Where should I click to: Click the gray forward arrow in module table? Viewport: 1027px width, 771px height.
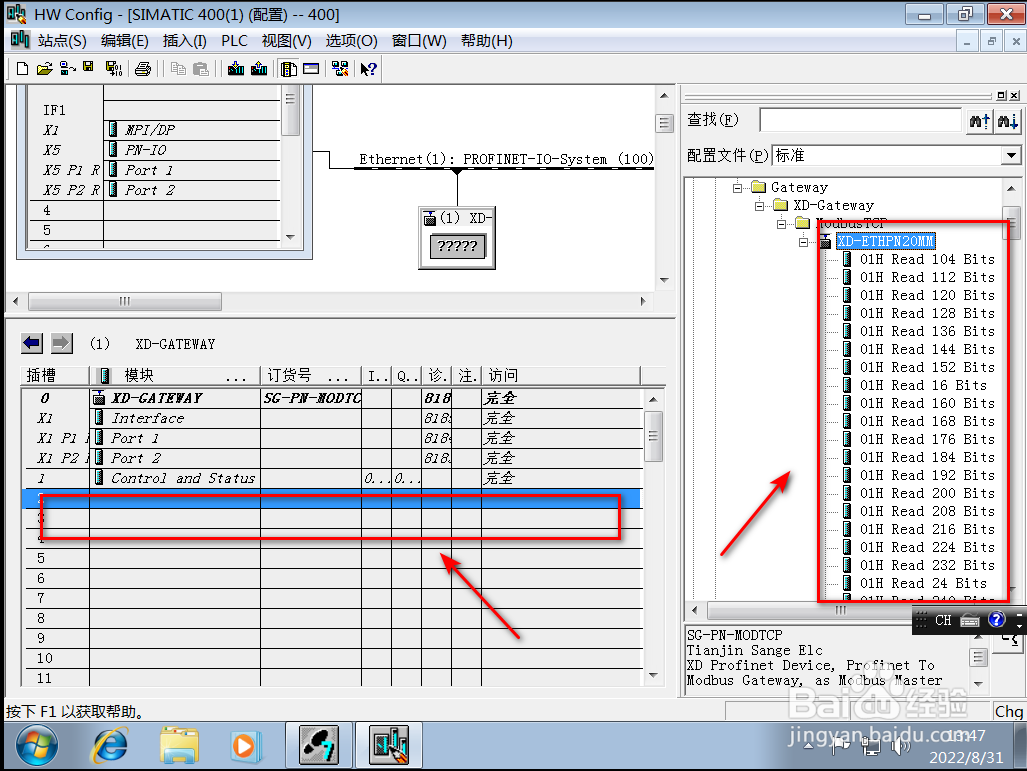pyautogui.click(x=62, y=343)
